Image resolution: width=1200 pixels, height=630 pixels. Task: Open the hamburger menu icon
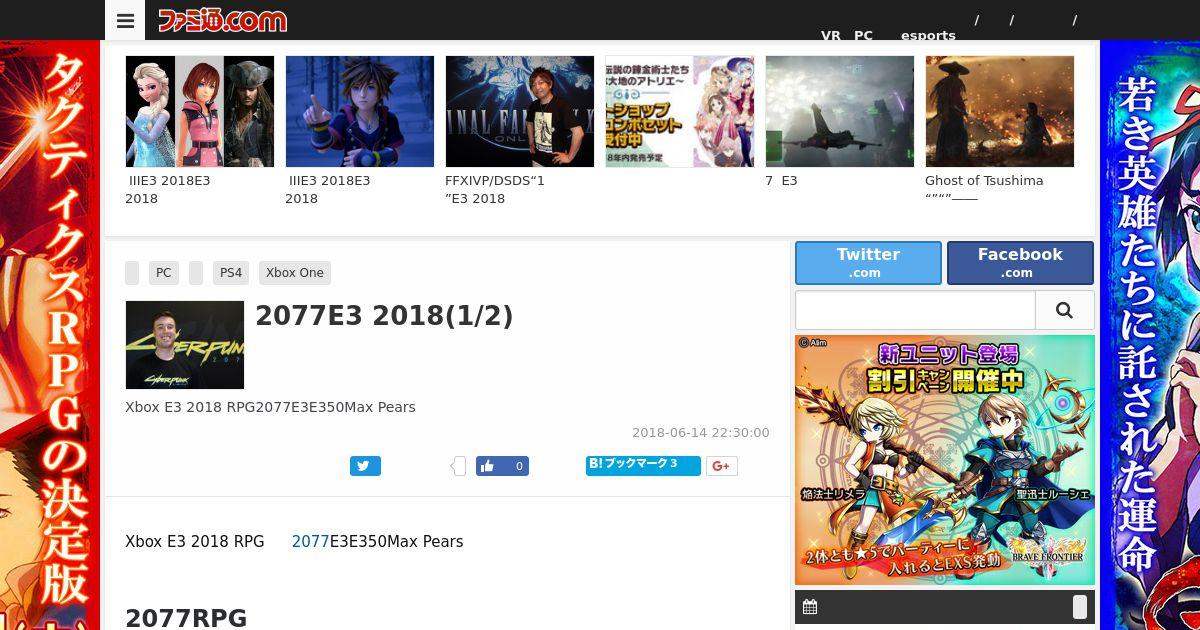[125, 20]
